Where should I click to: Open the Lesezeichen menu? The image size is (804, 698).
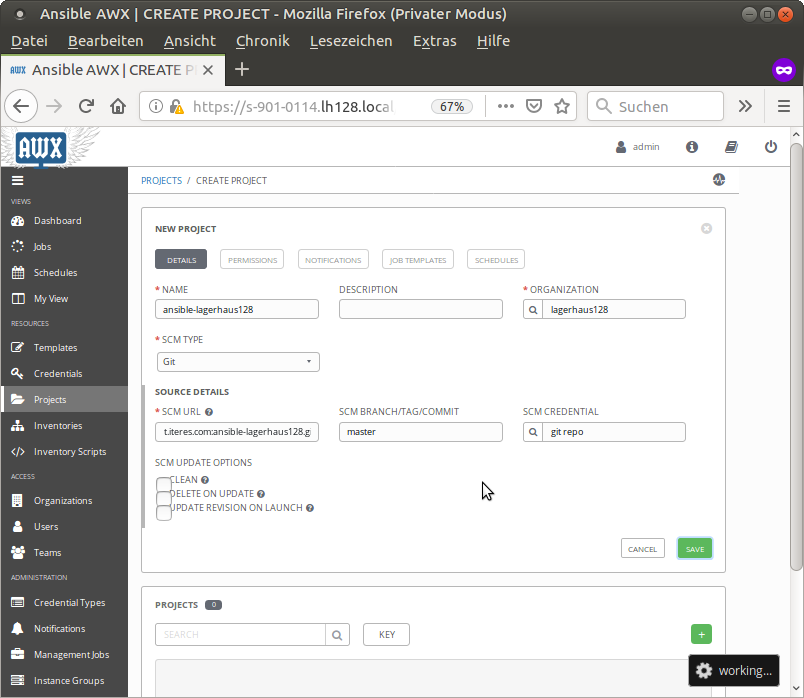click(351, 41)
